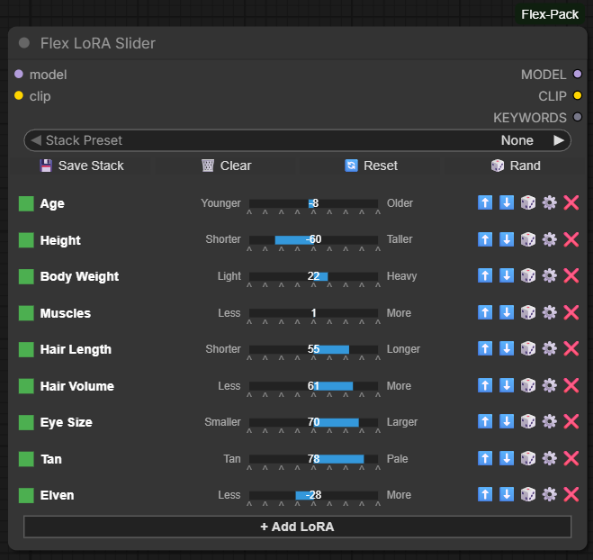Screen dimensions: 593x560
Task: Move the Height LoRA up
Action: (x=485, y=239)
